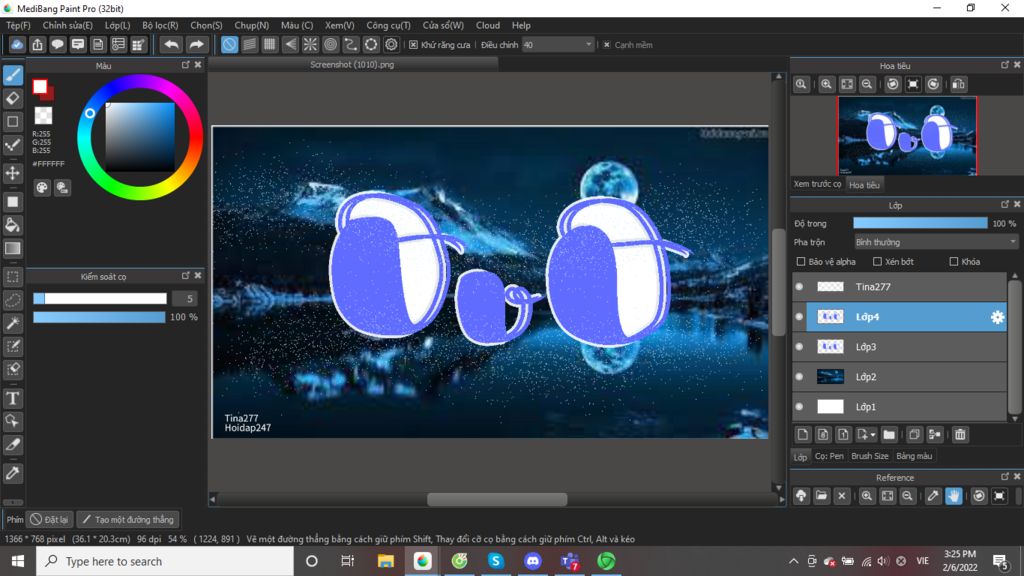The height and width of the screenshot is (576, 1024).
Task: Click the Screenshot (1010).png document tab
Action: pos(352,65)
